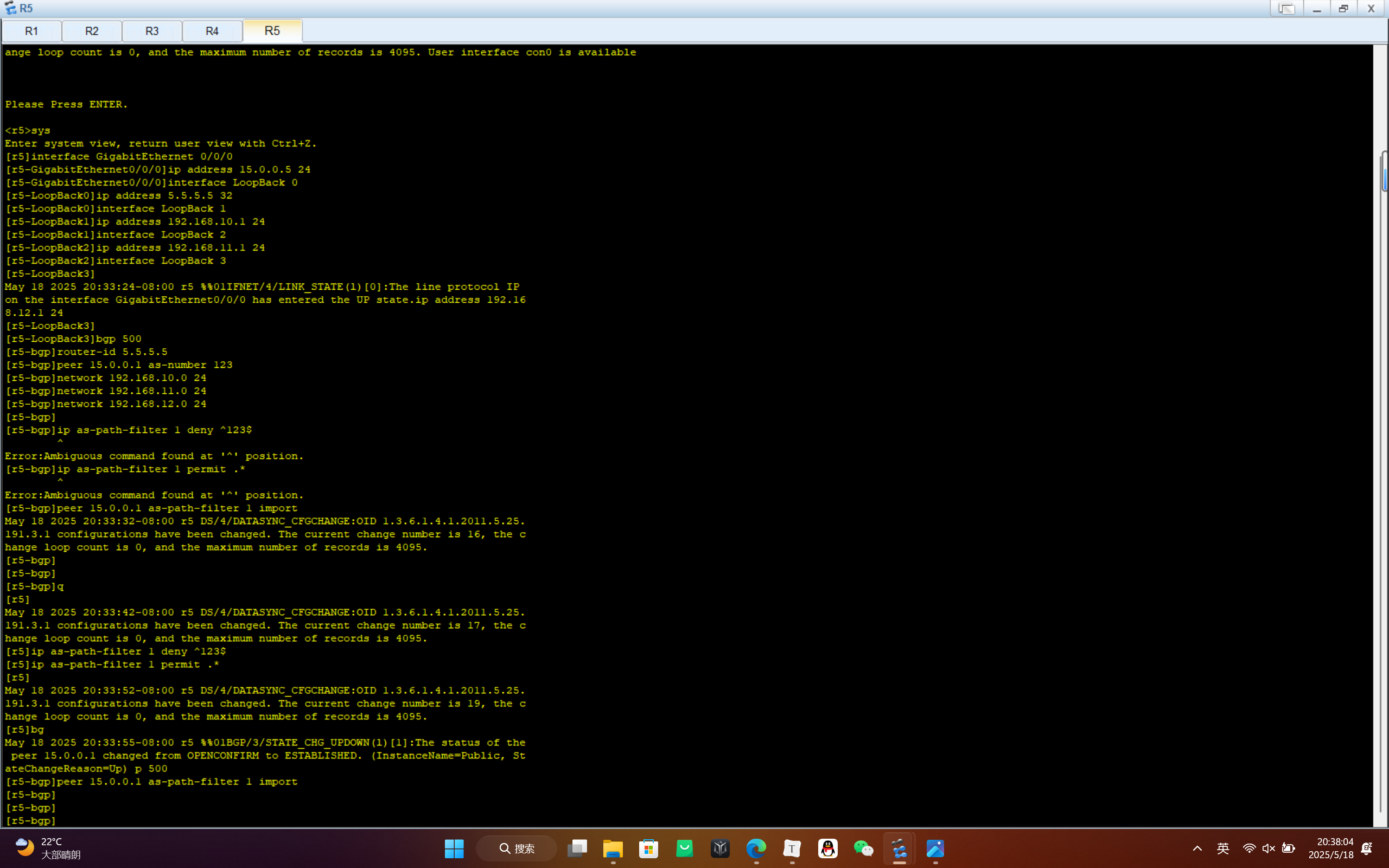Screen dimensions: 1389x868
Task: Click the taskbar search box
Action: pos(517,848)
